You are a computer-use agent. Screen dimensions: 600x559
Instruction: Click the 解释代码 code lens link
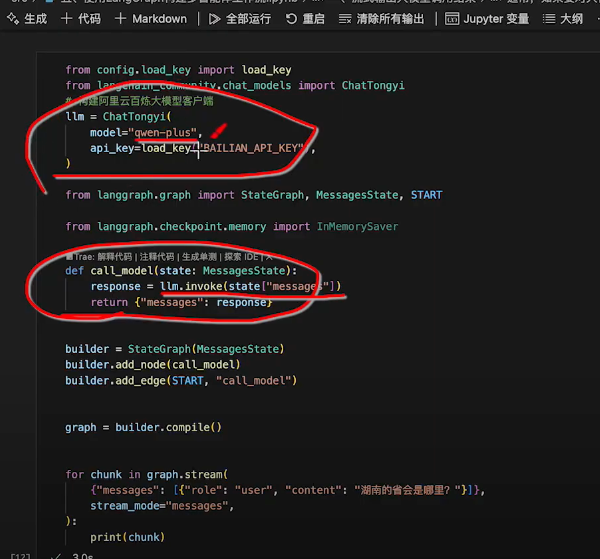tap(114, 256)
